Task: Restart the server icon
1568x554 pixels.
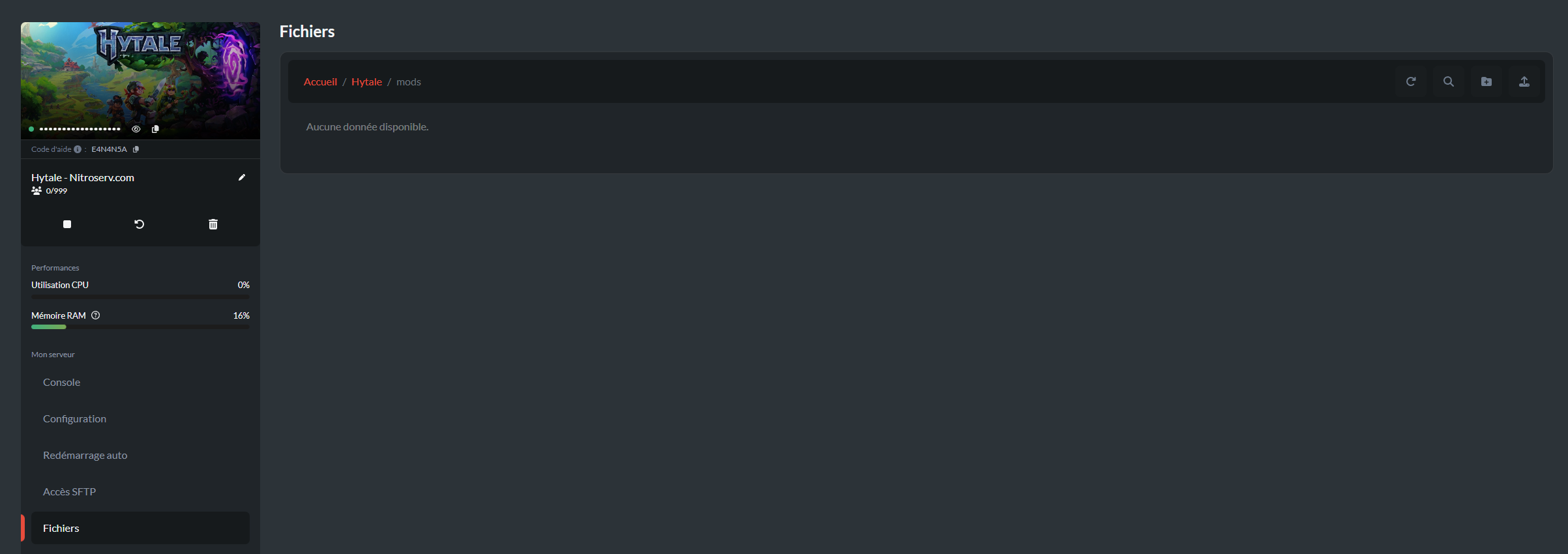Action: [140, 224]
